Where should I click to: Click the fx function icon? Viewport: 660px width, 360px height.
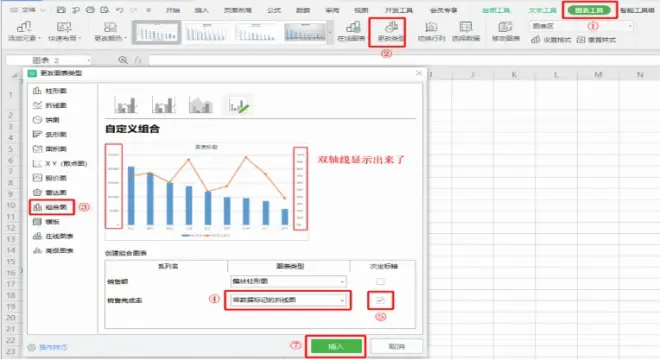click(x=138, y=60)
